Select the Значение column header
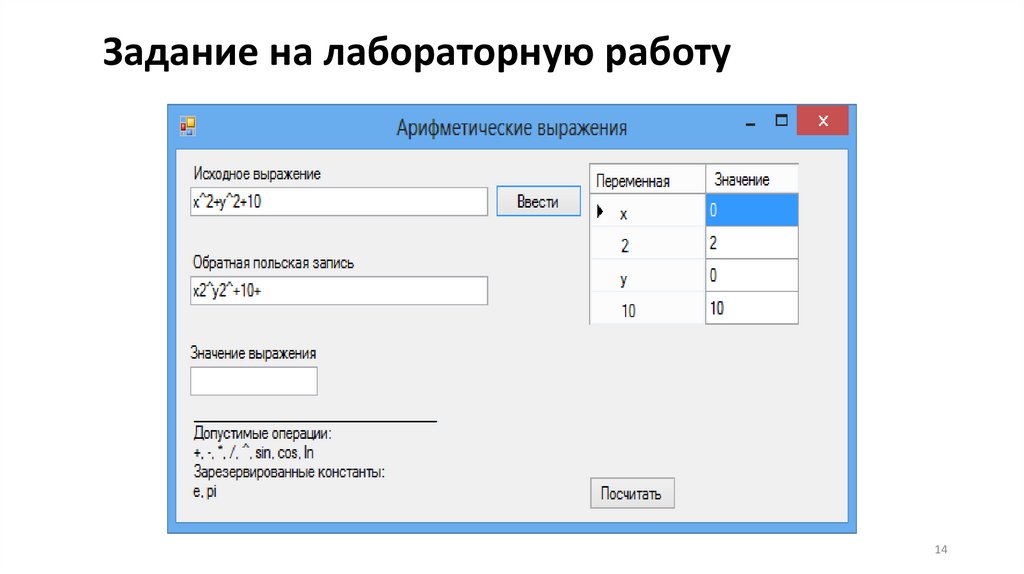This screenshot has width=1024, height=574. pos(752,179)
